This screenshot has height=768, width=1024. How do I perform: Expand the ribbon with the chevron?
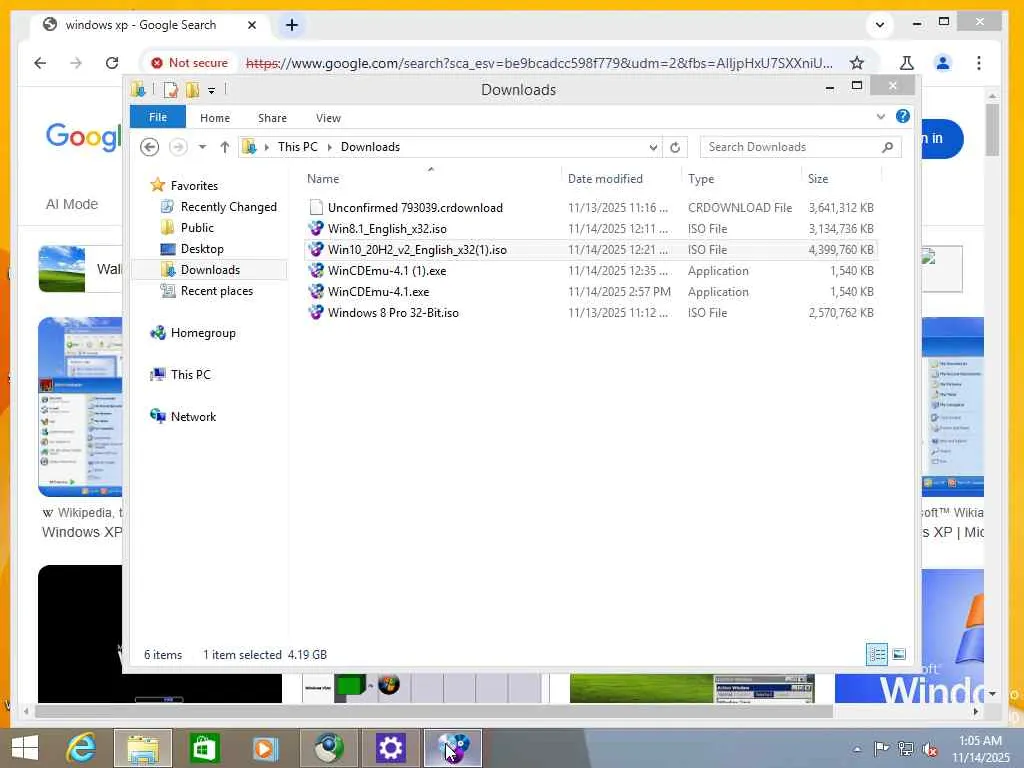click(x=880, y=117)
